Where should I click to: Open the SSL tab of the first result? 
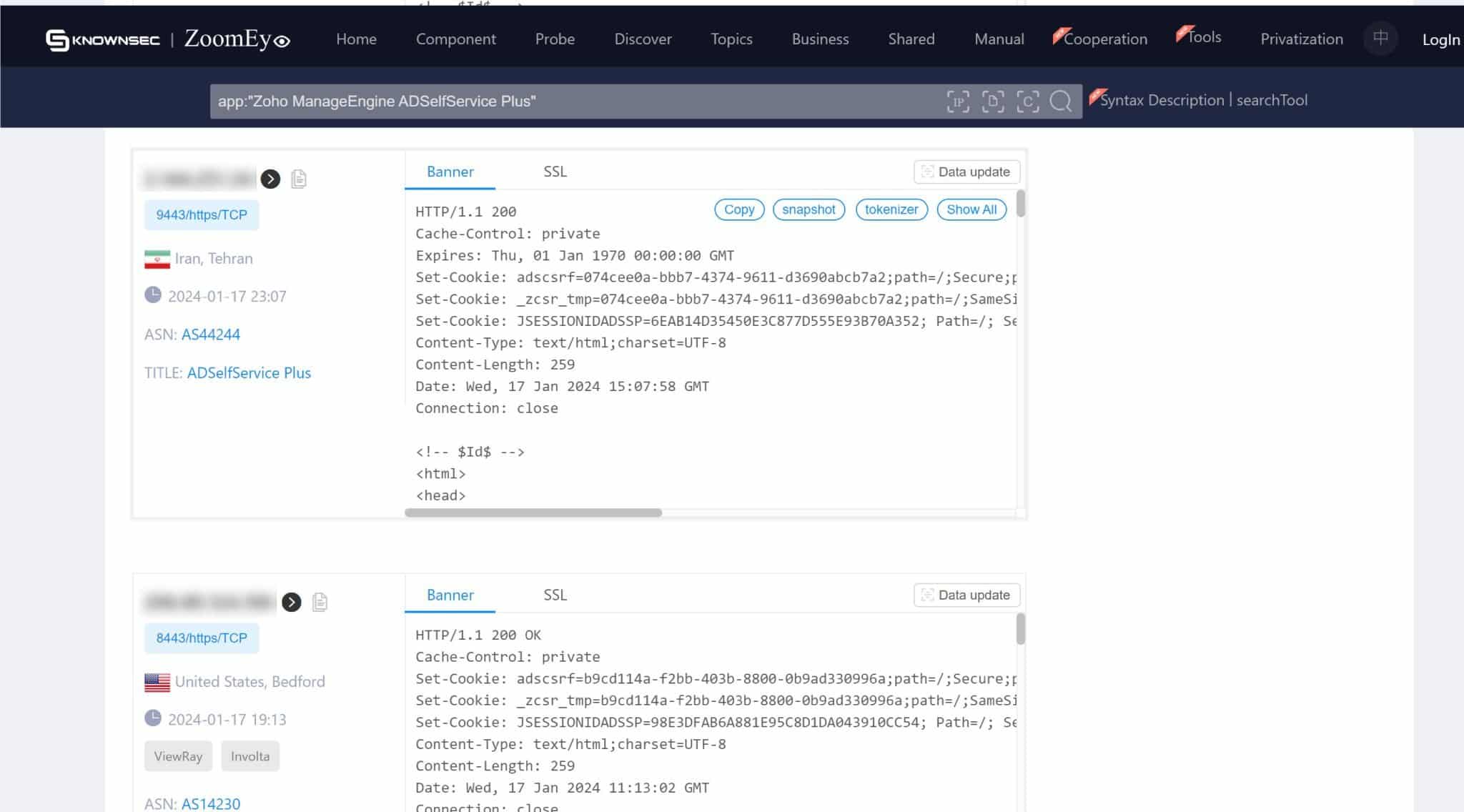coord(555,172)
